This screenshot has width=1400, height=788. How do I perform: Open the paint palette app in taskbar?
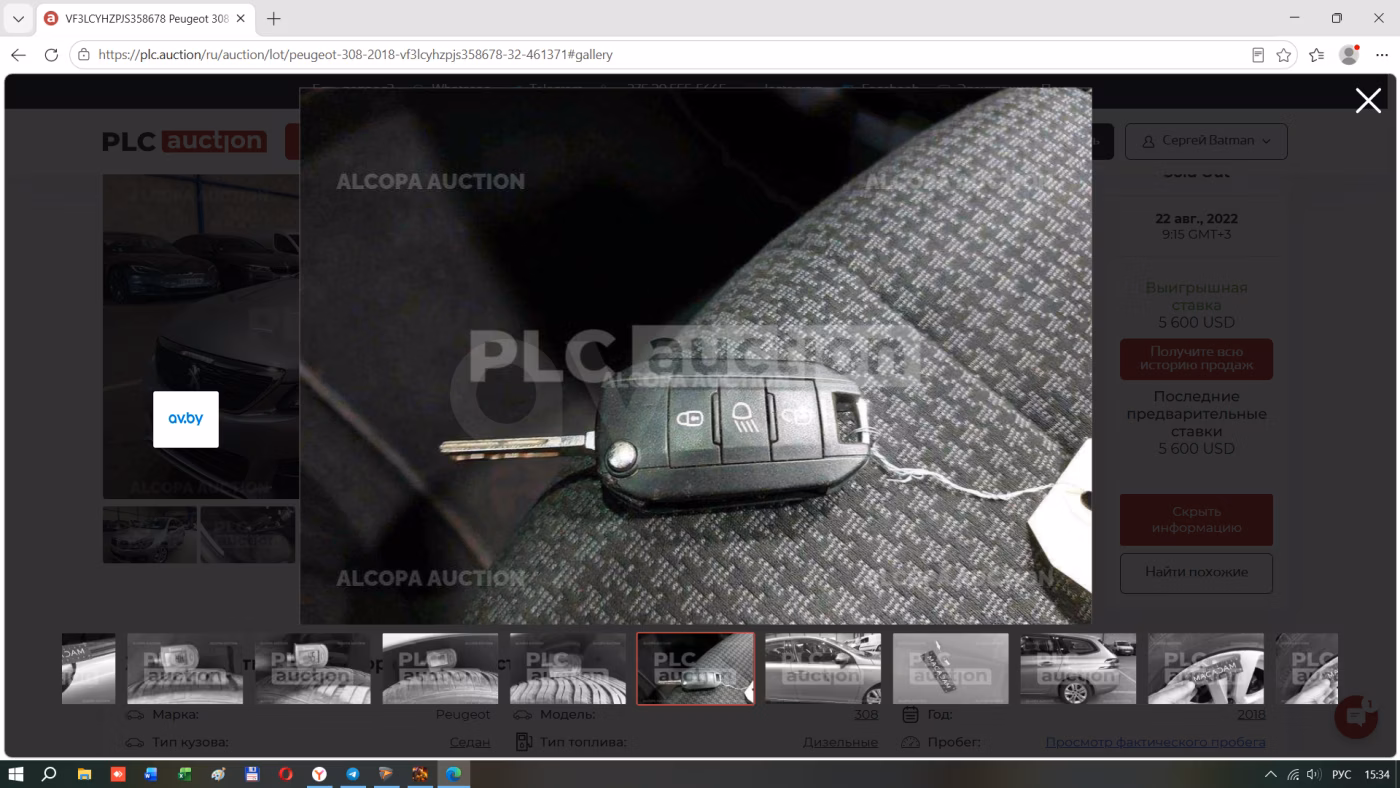pyautogui.click(x=218, y=774)
